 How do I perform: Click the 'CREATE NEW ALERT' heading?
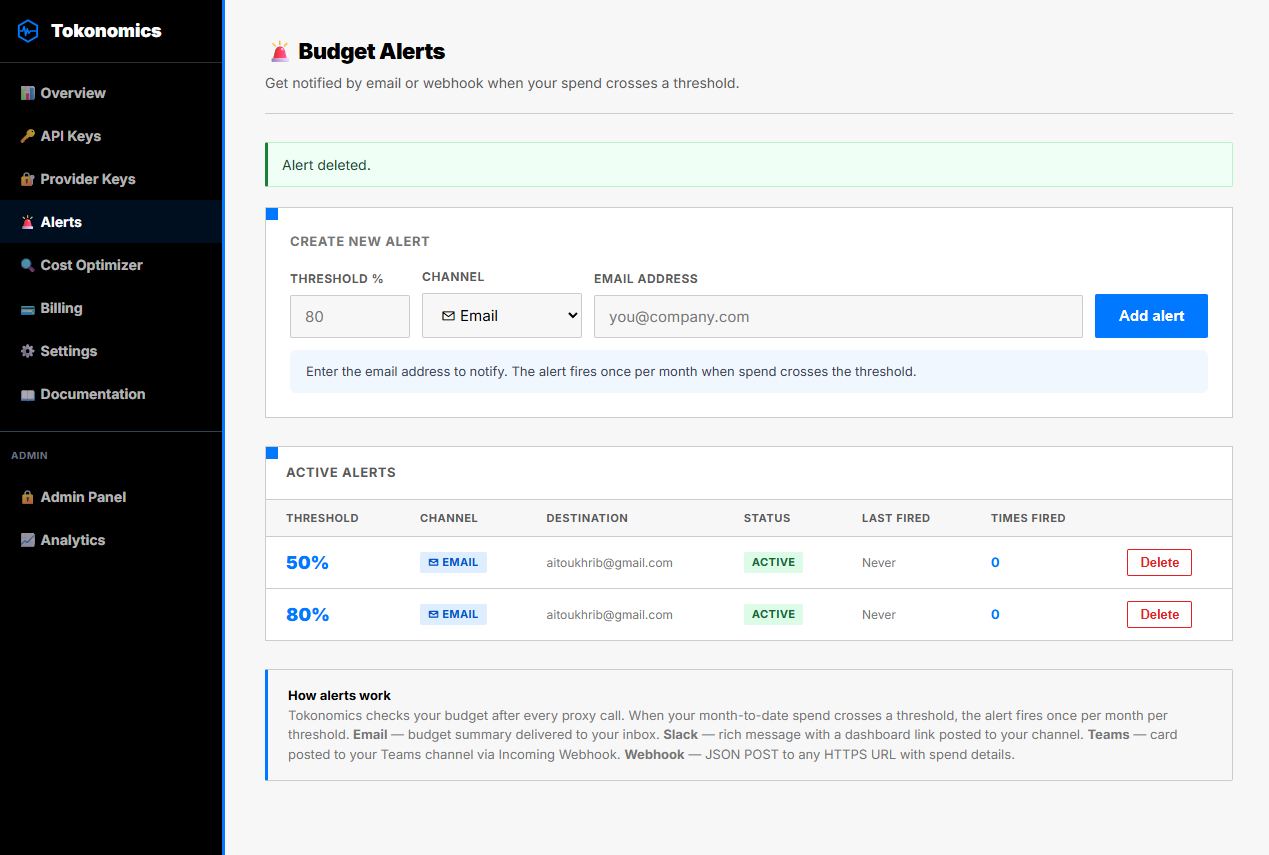click(x=360, y=241)
